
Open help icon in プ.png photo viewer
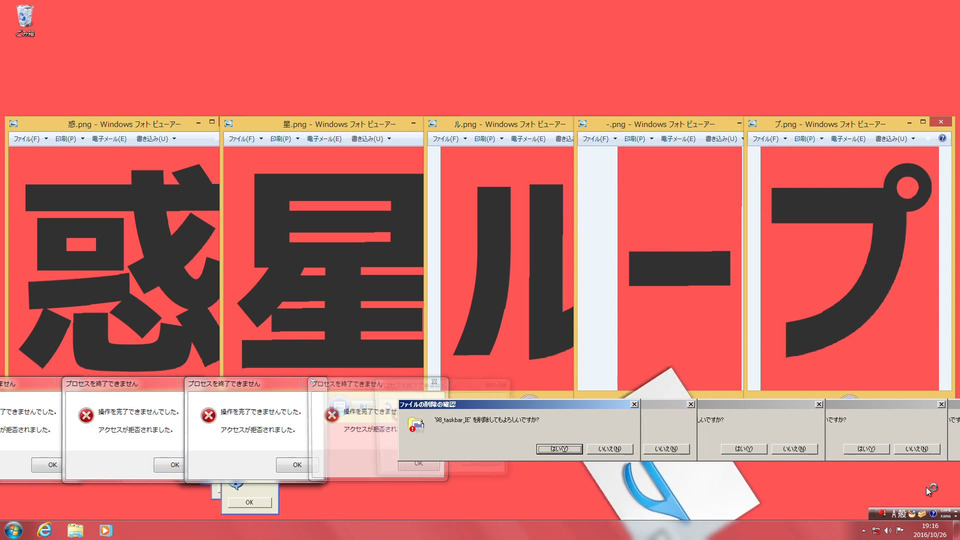[942, 138]
